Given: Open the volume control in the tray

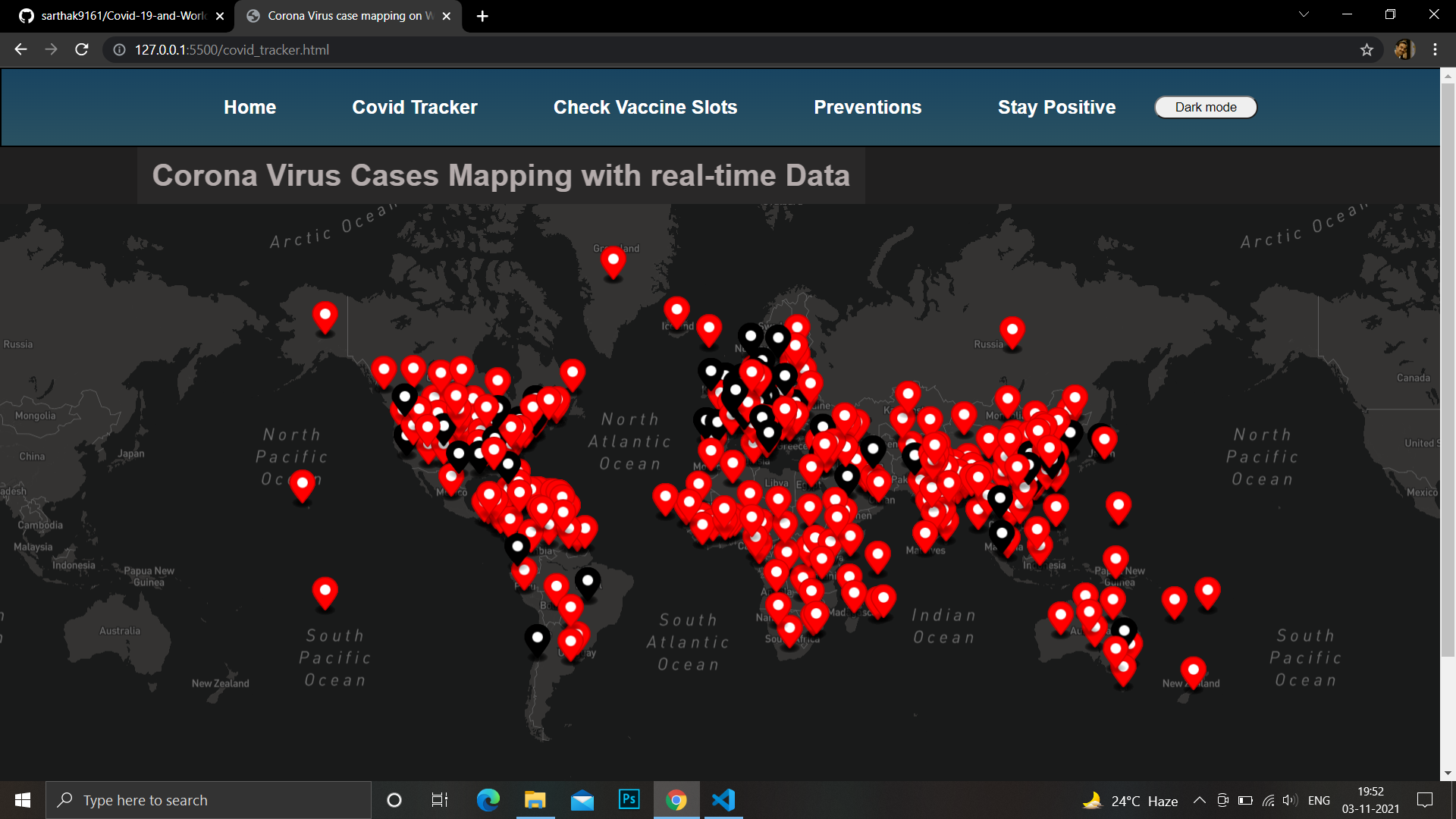Looking at the screenshot, I should click(1289, 800).
